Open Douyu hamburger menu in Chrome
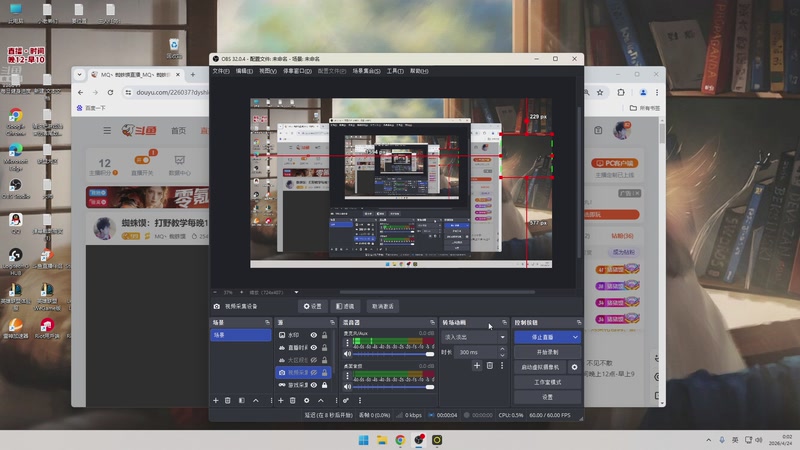The width and height of the screenshot is (800, 450). (107, 131)
